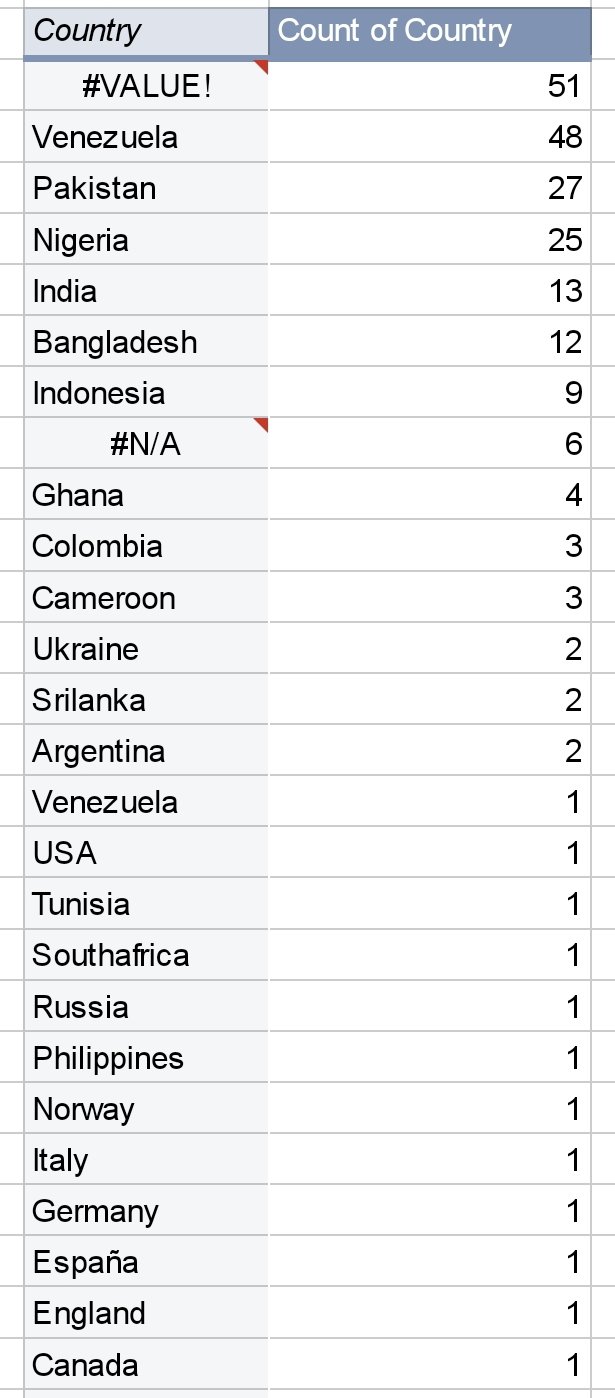Click the #N/A error cell

pyautogui.click(x=146, y=444)
